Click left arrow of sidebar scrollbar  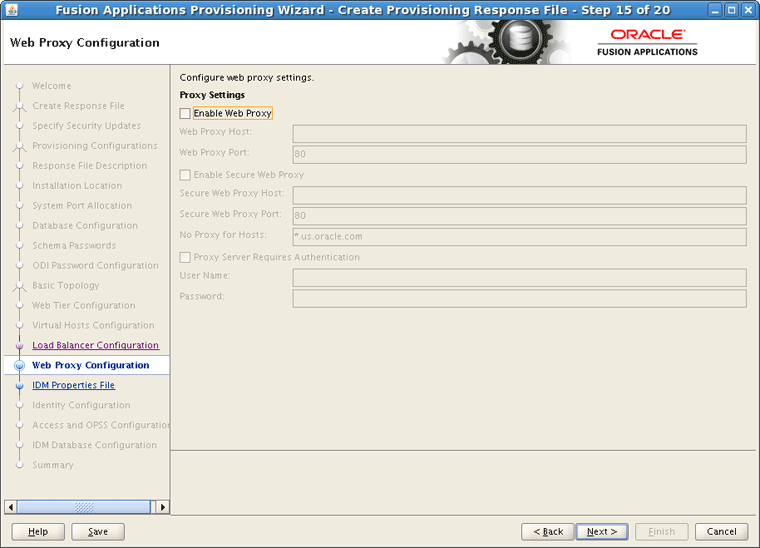(11, 507)
